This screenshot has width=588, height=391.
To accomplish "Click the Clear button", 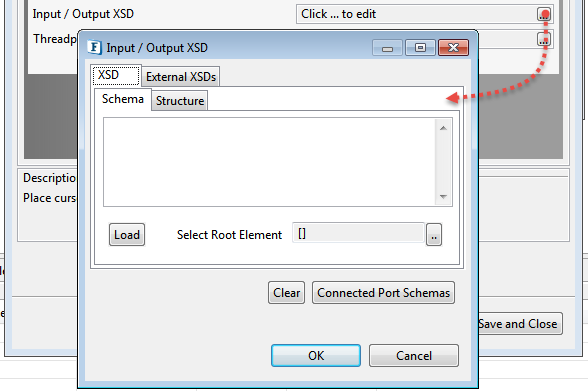I will tap(286, 293).
